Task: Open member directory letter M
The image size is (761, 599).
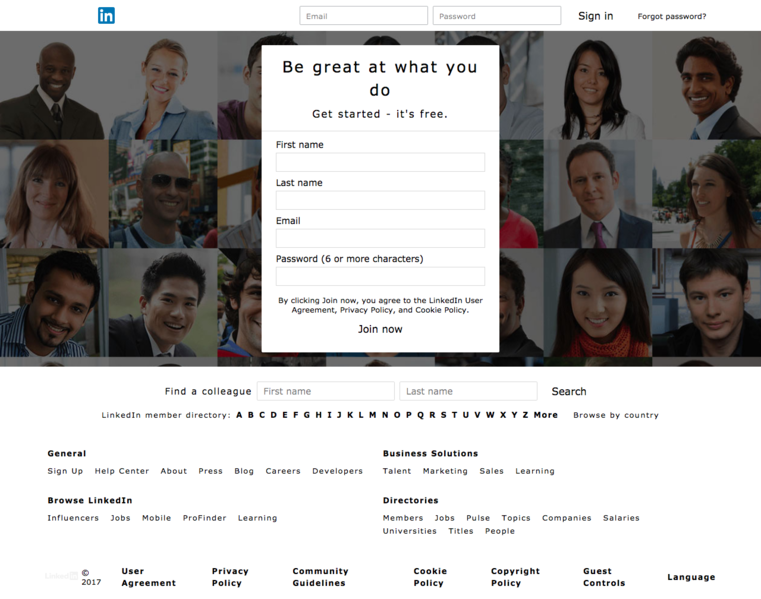Action: point(373,415)
